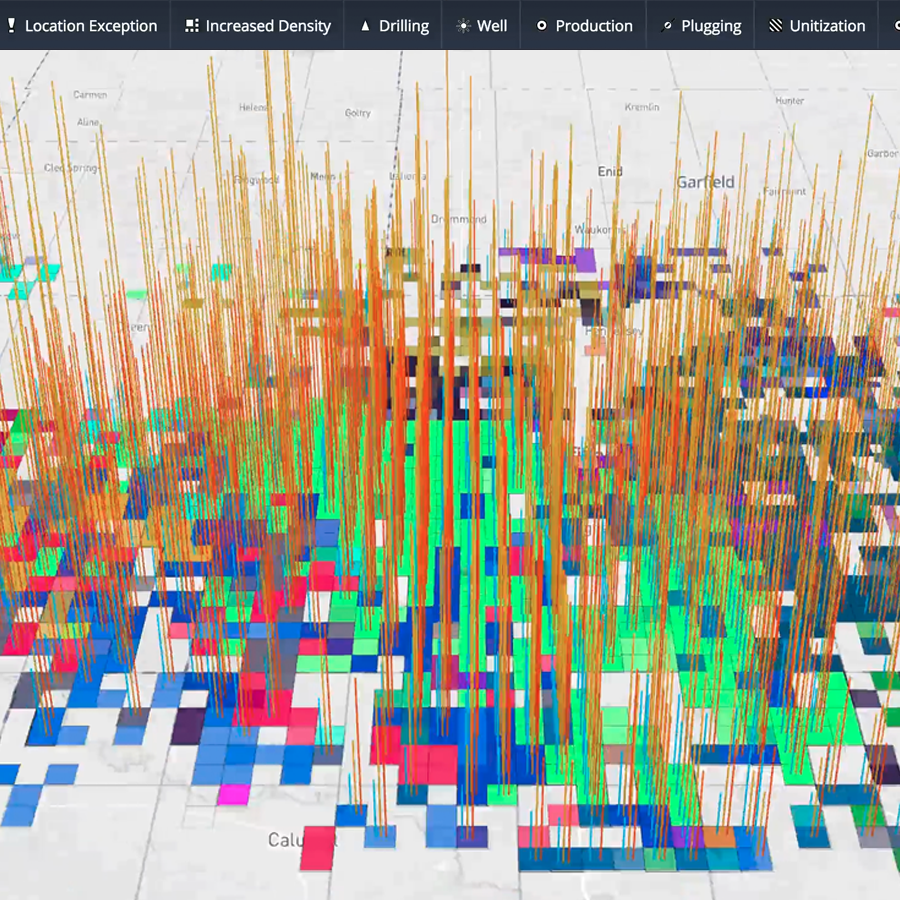Select the Kremlin town label

coord(642,106)
